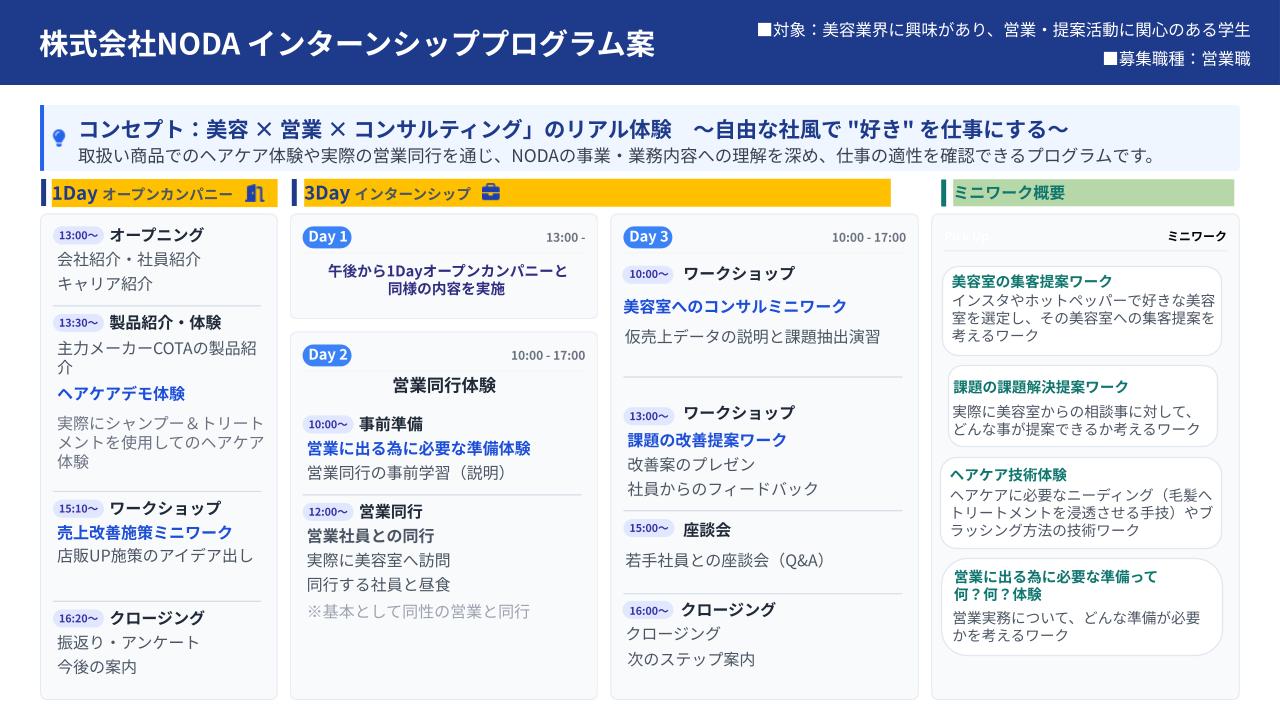Image resolution: width=1280 pixels, height=720 pixels.
Task: Click the briefcase icon beside 3Day インターンシップ
Action: 491,192
